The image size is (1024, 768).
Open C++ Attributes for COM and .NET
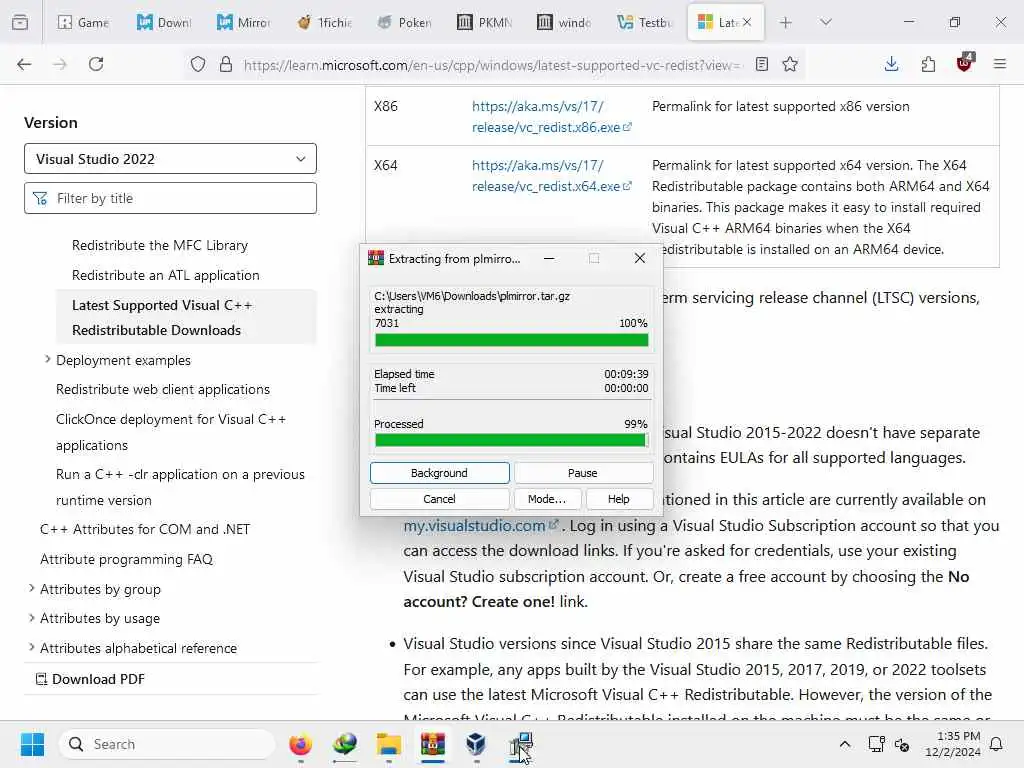pyautogui.click(x=145, y=529)
